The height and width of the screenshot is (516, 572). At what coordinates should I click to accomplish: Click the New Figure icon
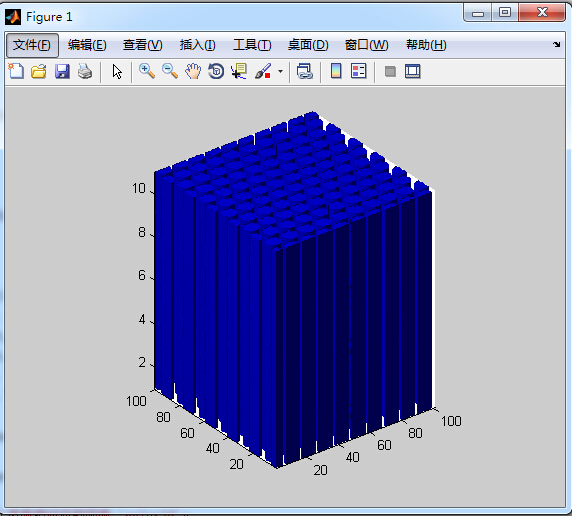pyautogui.click(x=16, y=71)
